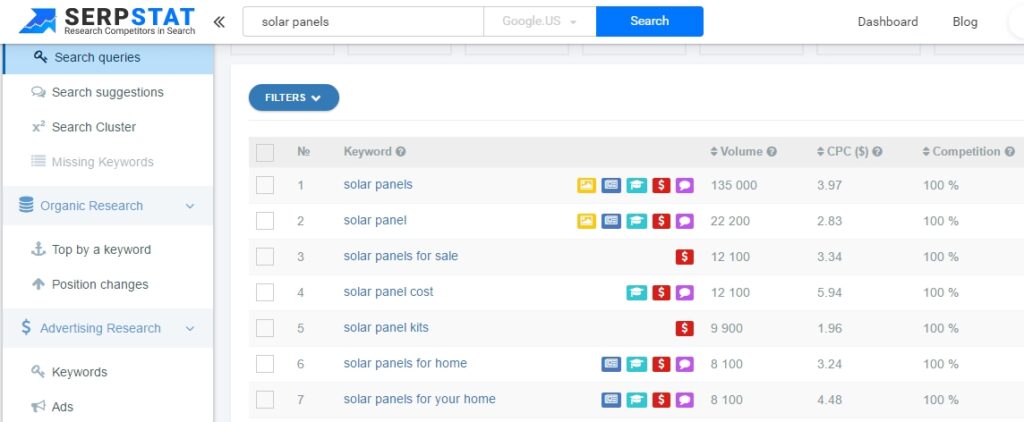Viewport: 1024px width, 422px height.
Task: Open Search suggestions in the sidebar
Action: click(107, 92)
